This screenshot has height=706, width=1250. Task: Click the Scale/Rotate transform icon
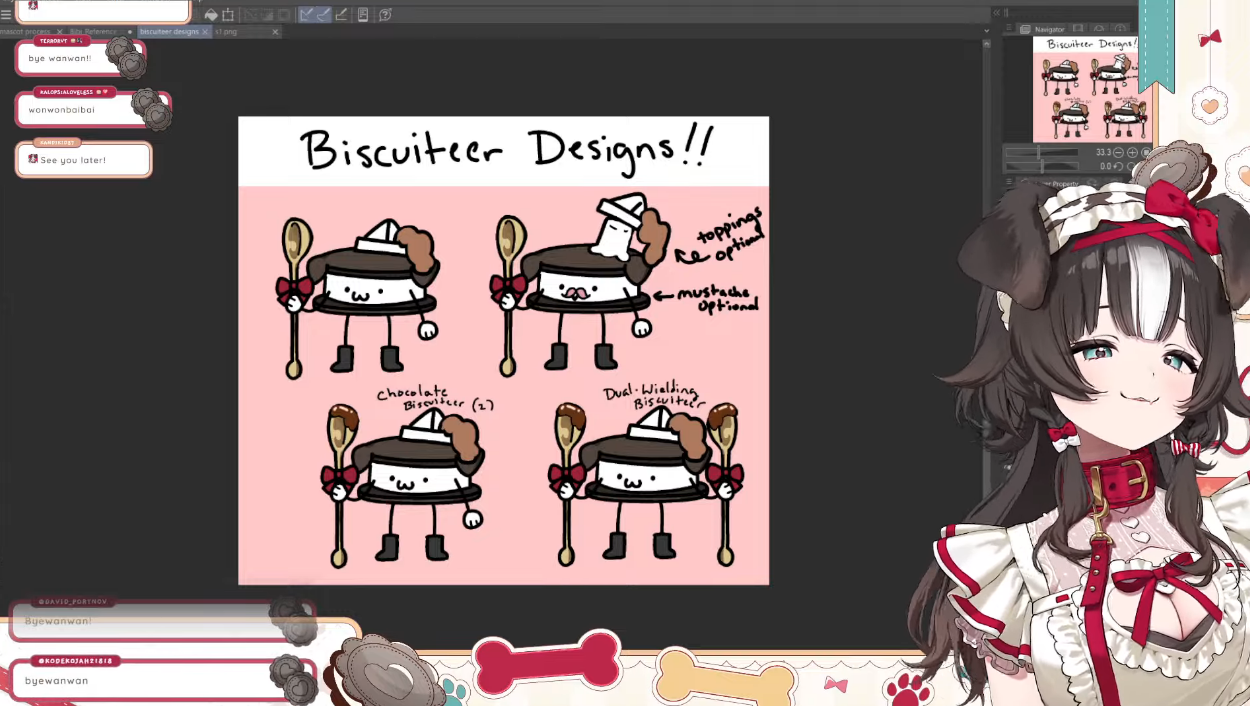[x=228, y=15]
